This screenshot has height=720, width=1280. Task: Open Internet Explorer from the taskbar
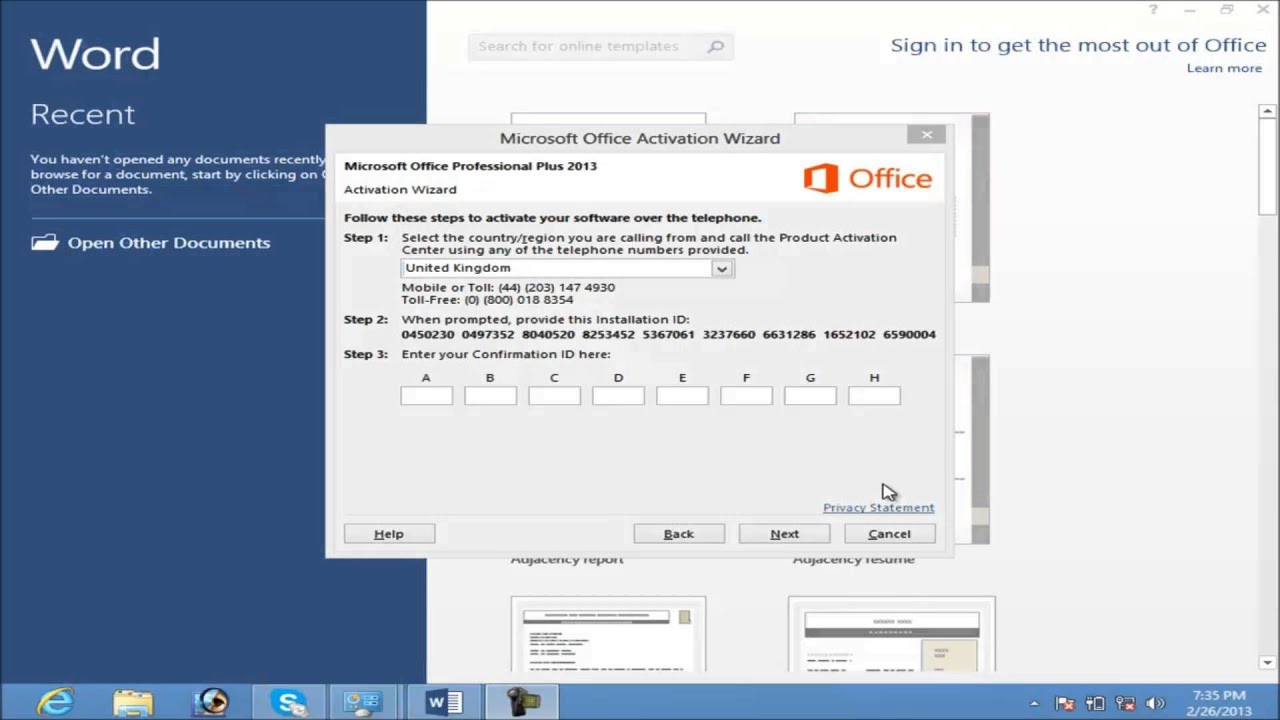point(55,701)
